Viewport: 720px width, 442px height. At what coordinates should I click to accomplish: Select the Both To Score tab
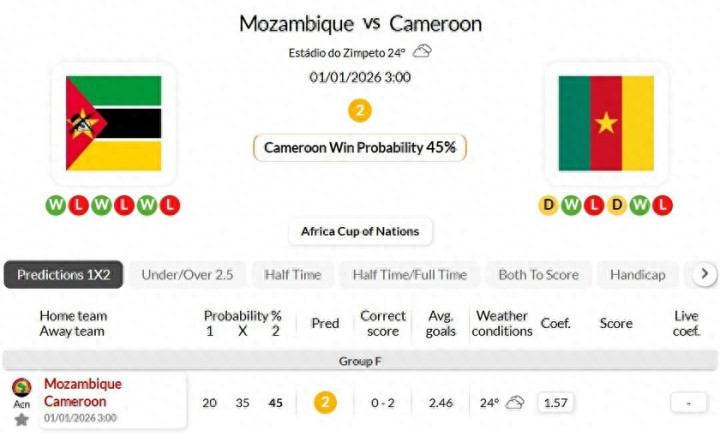[538, 275]
